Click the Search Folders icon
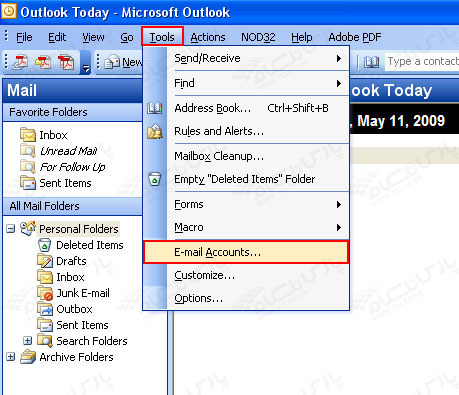This screenshot has height=395, width=459. (x=45, y=341)
